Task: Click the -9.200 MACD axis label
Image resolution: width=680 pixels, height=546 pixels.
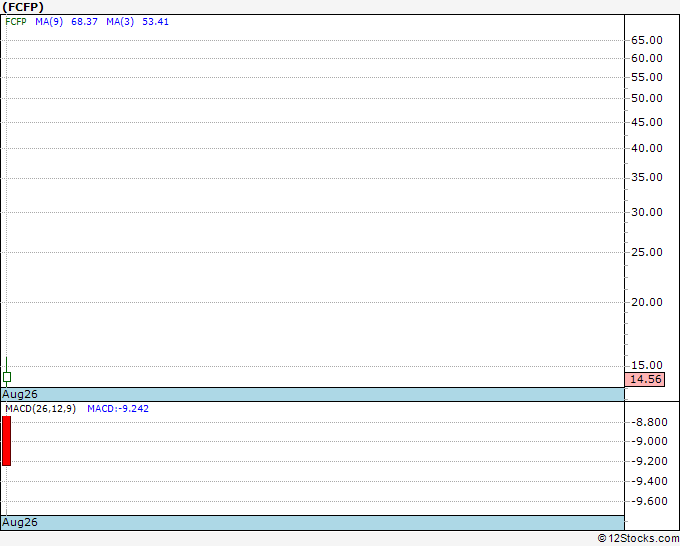Action: click(649, 461)
